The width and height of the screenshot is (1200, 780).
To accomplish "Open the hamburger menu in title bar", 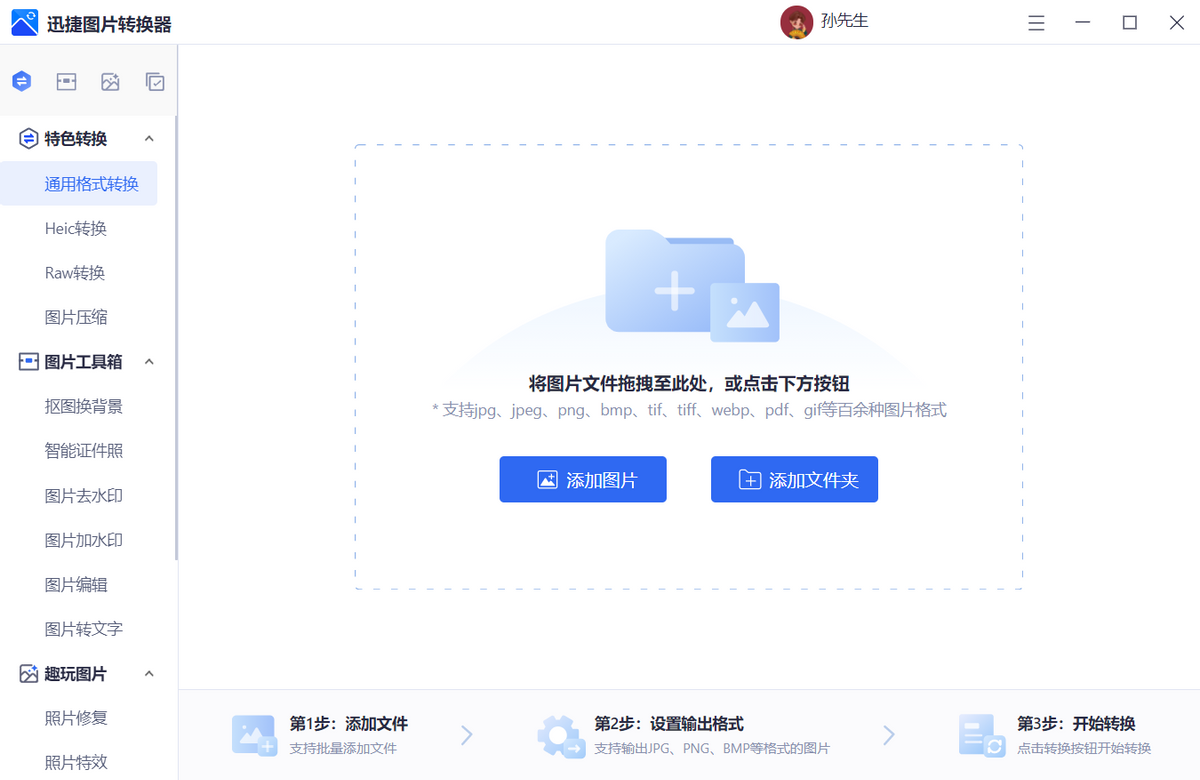I will click(x=1036, y=22).
